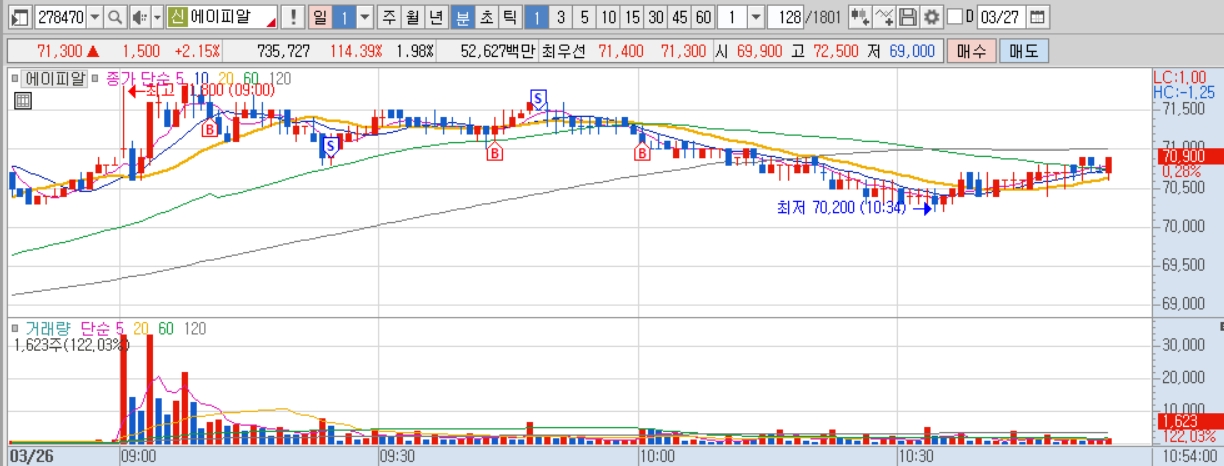Click the 278470 stock code input field

pos(60,17)
